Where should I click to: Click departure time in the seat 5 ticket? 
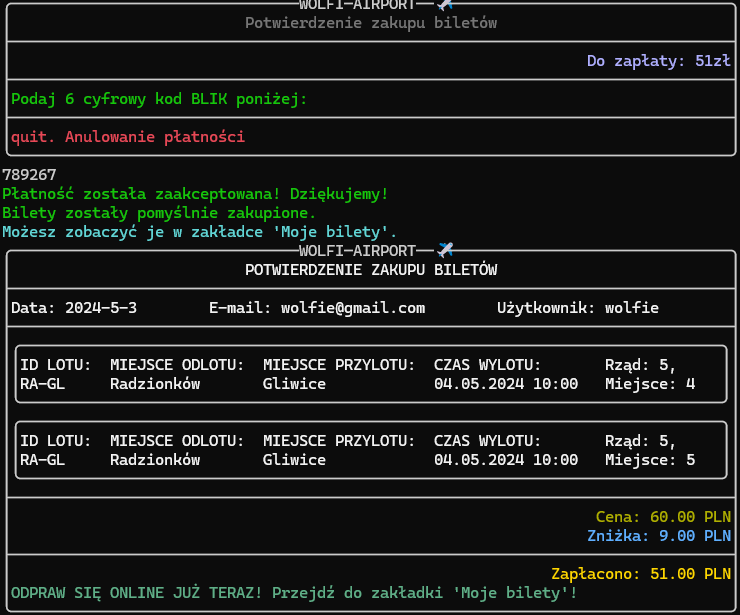pyautogui.click(x=506, y=460)
